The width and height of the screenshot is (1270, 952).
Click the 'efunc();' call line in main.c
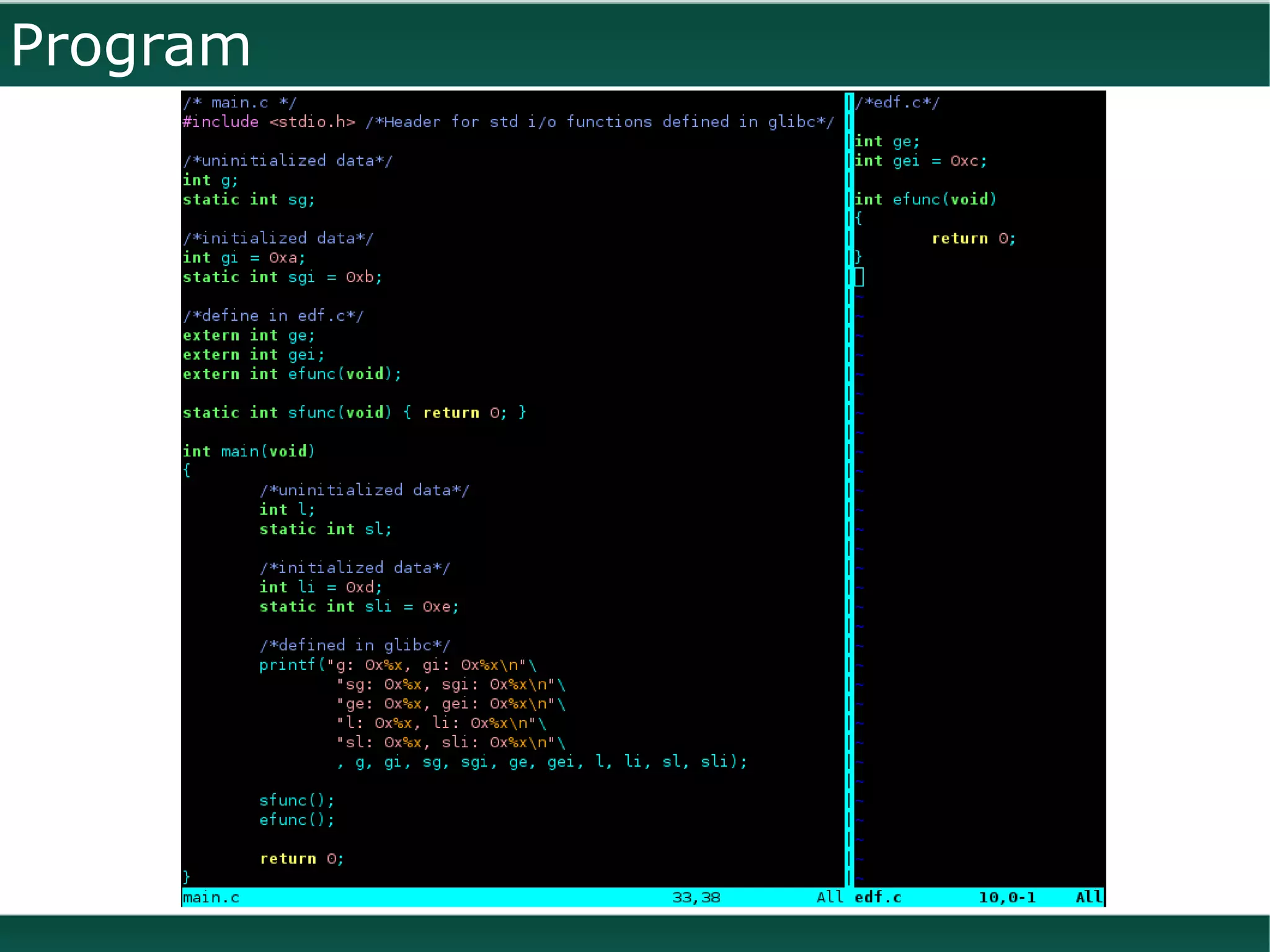click(x=297, y=819)
